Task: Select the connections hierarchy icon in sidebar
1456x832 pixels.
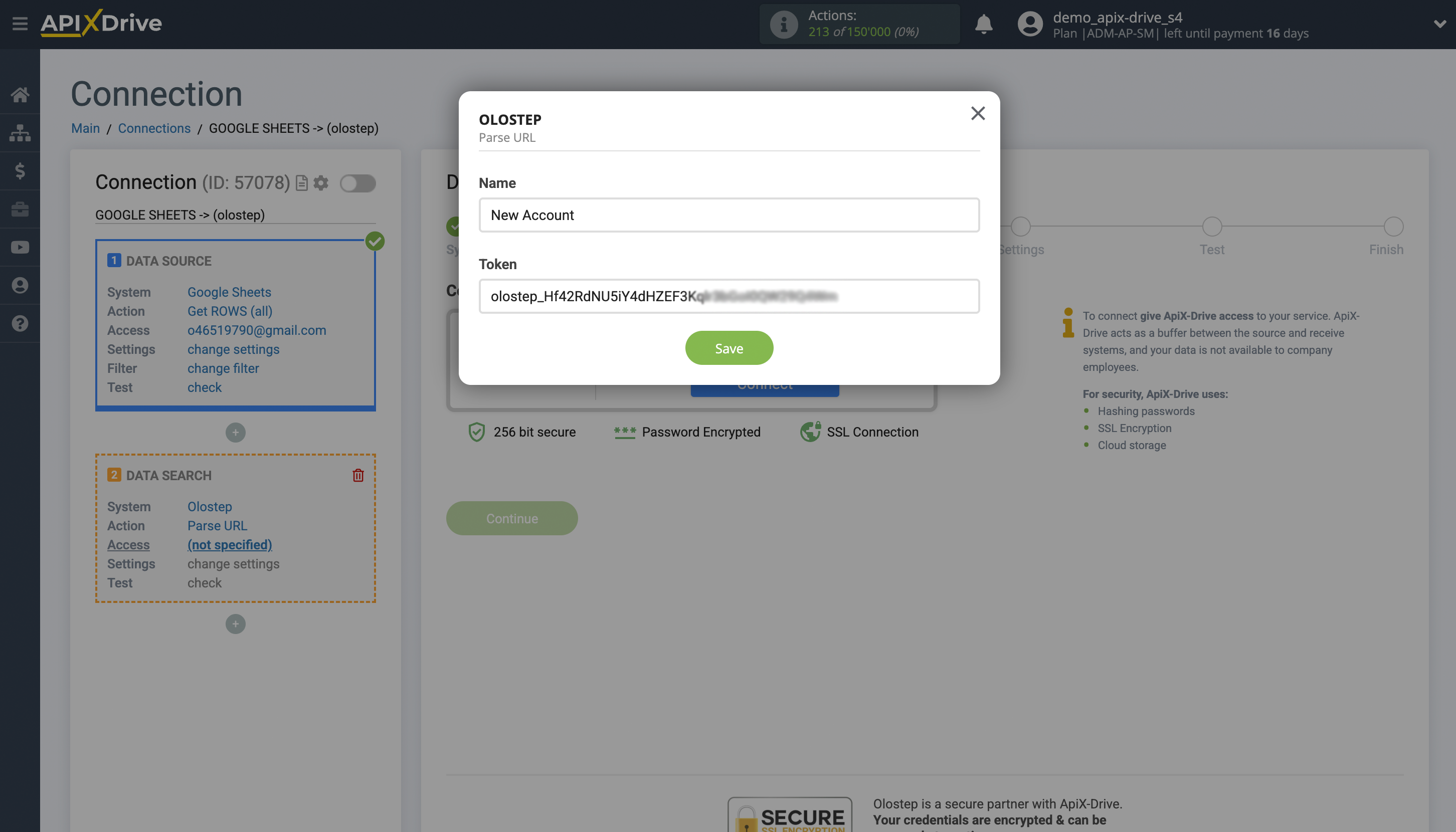Action: coord(21,132)
